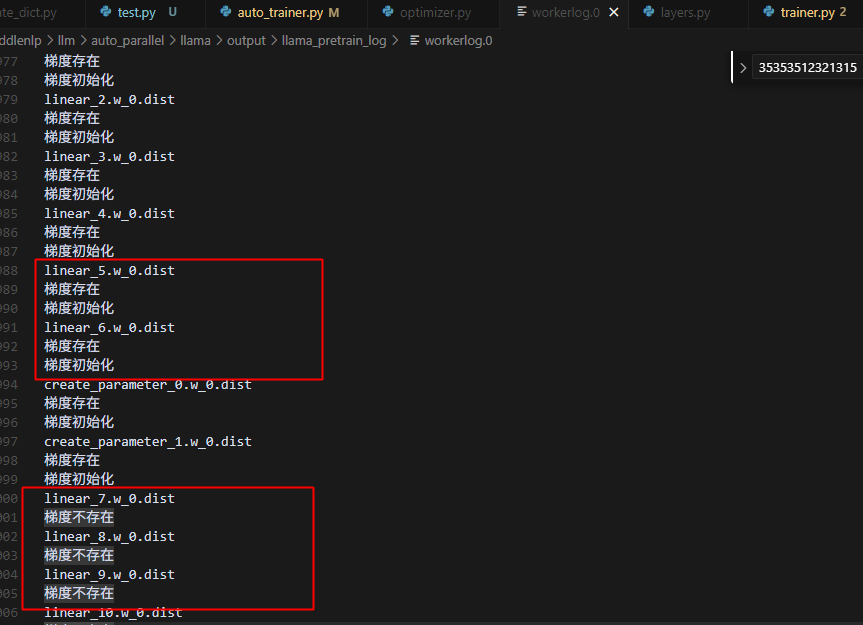Place cursor on linear_5.w_0.dist line

click(109, 270)
